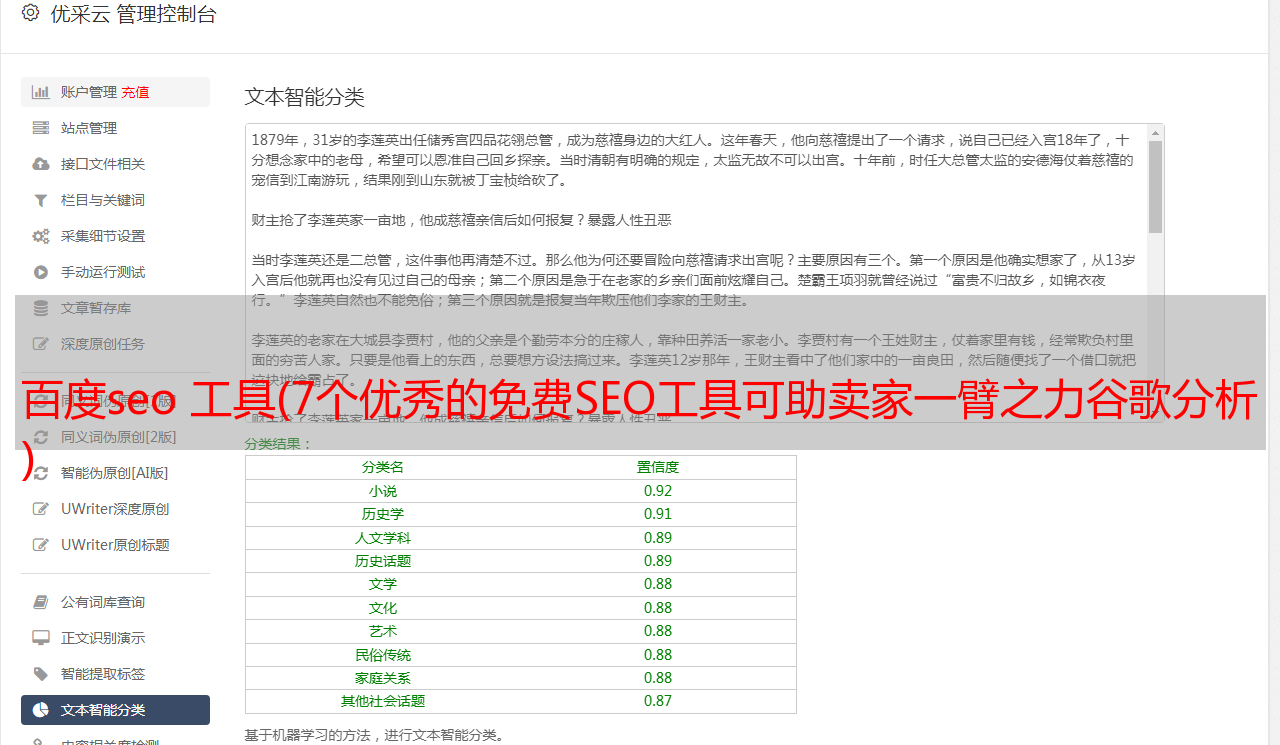Screen dimensions: 1280x745
Task: Click the 人文学科 category cell
Action: pos(383,538)
